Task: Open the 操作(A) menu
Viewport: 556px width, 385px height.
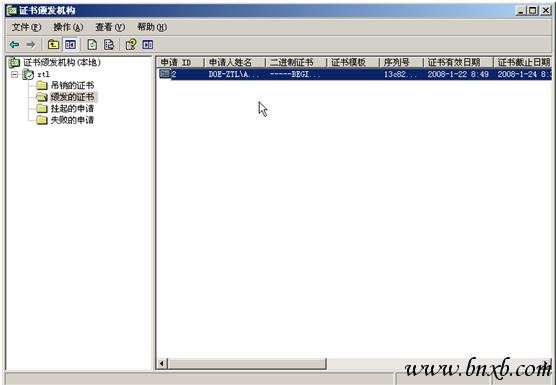Action: click(x=68, y=27)
